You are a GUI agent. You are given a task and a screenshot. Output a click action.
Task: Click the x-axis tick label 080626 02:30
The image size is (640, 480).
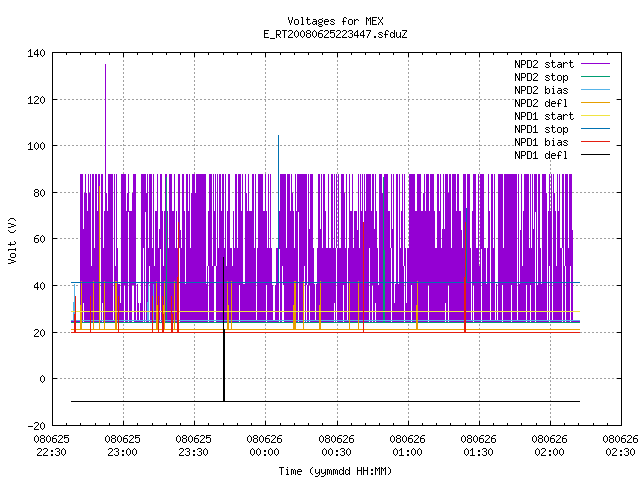pyautogui.click(x=620, y=446)
